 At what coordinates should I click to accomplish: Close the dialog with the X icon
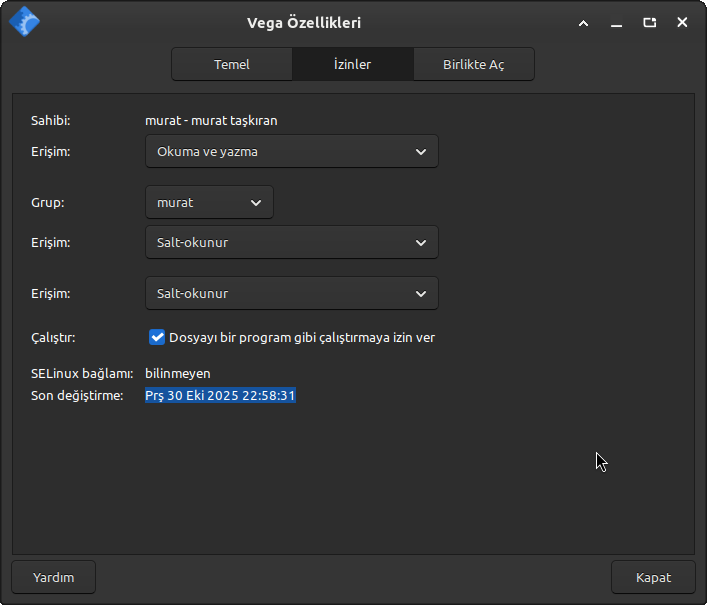682,23
